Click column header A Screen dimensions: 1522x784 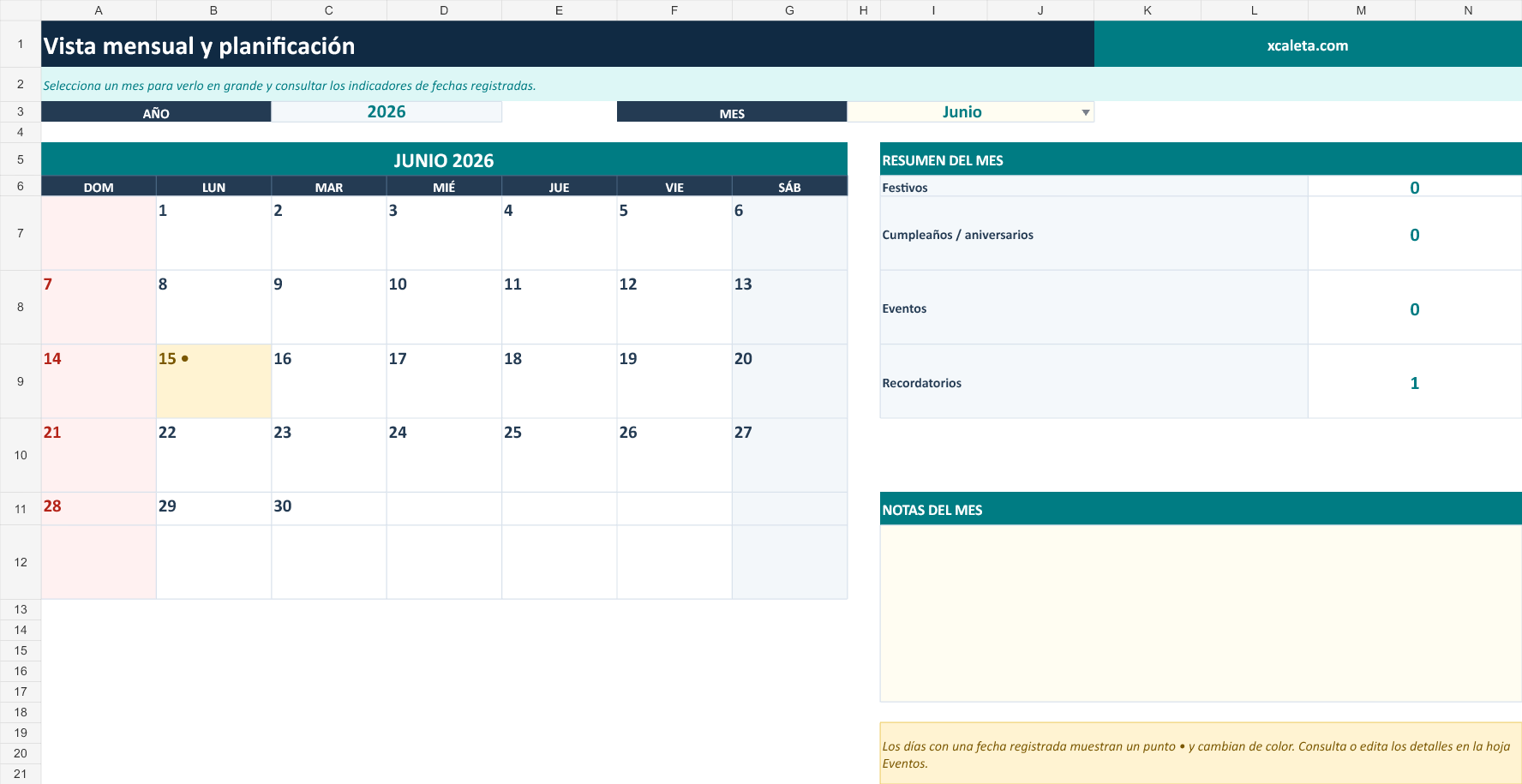(x=99, y=10)
